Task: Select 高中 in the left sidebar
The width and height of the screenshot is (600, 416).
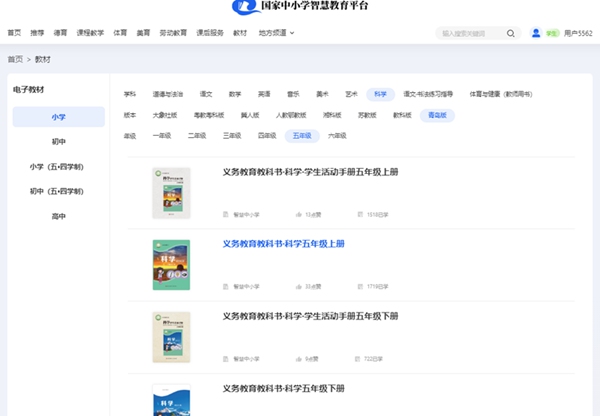Action: (x=59, y=215)
